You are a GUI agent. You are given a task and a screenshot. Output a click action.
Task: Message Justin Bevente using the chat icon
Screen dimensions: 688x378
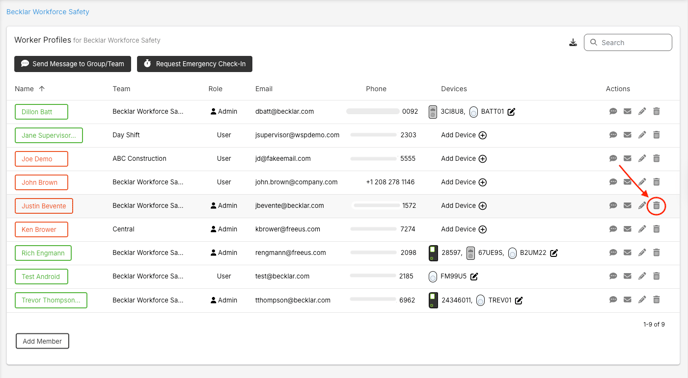coord(613,205)
